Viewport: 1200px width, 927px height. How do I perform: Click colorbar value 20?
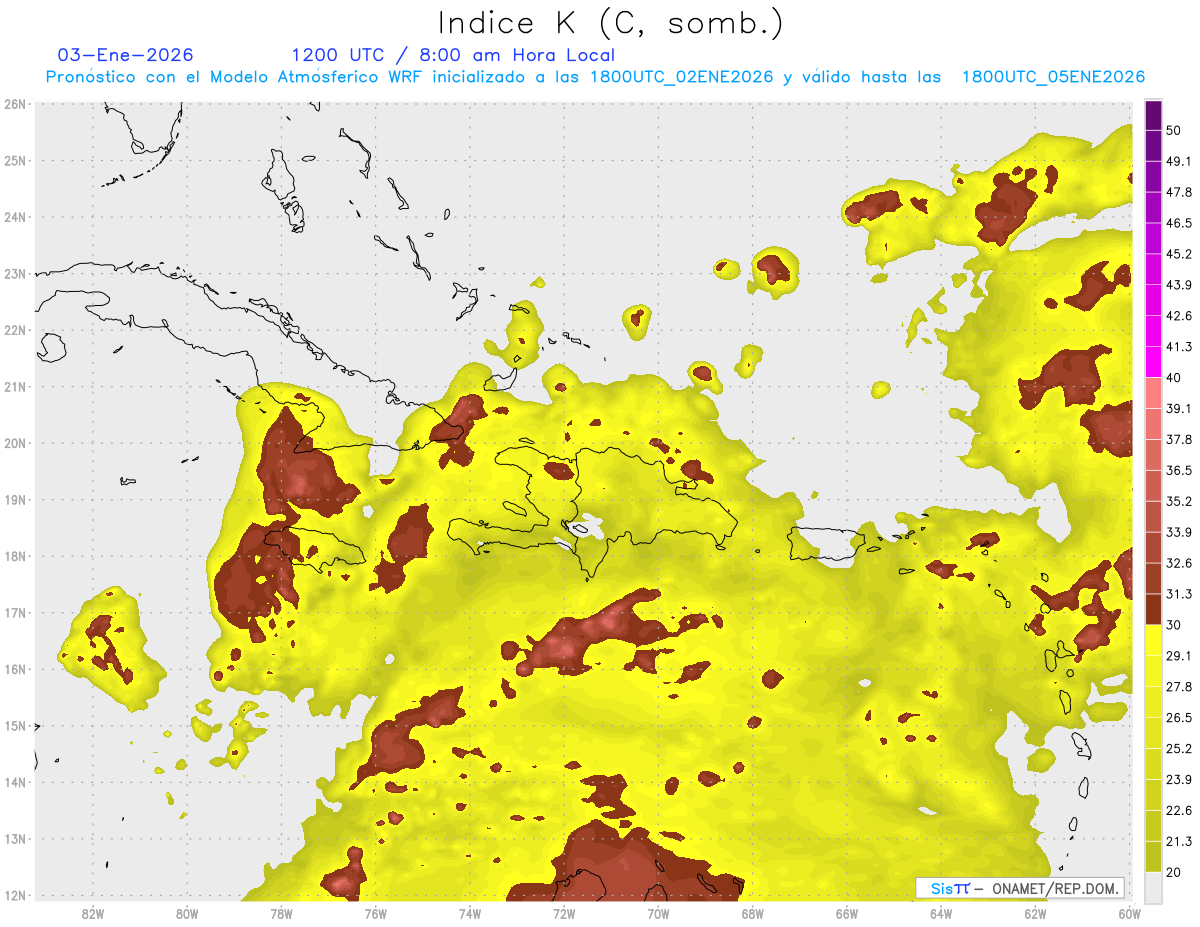pyautogui.click(x=1173, y=872)
